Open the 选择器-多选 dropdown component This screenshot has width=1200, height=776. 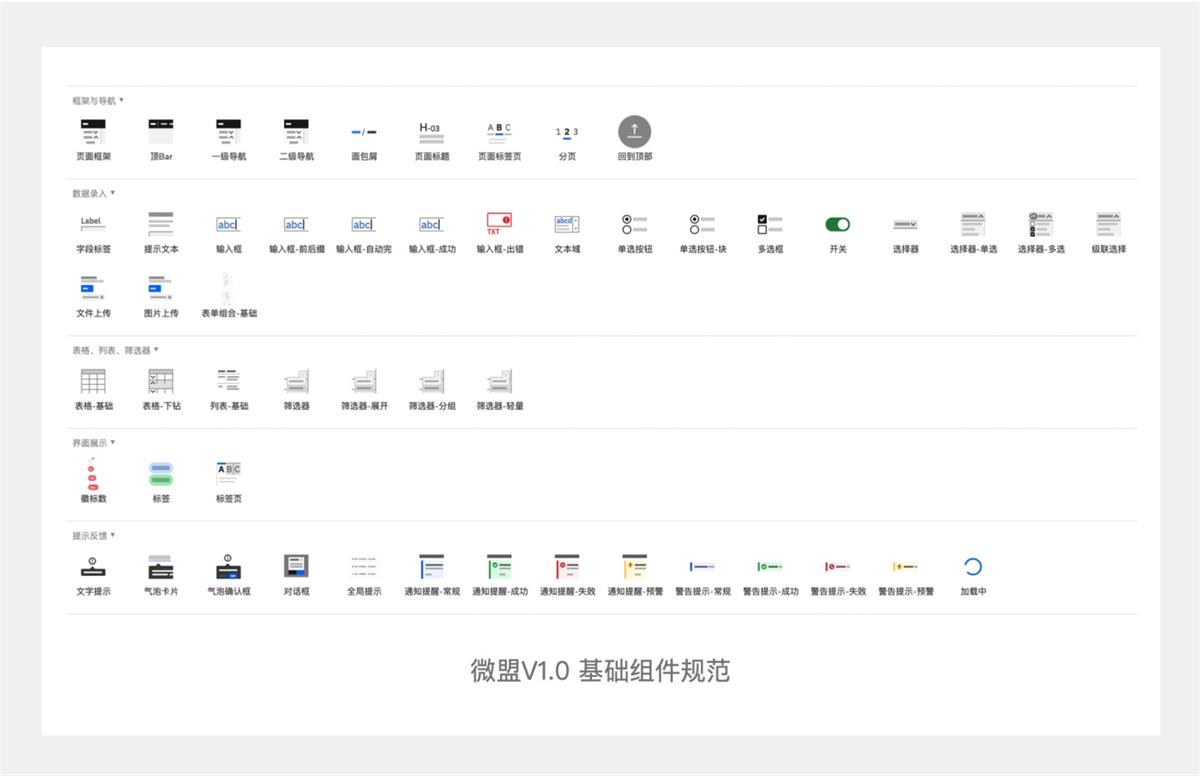(x=1041, y=224)
